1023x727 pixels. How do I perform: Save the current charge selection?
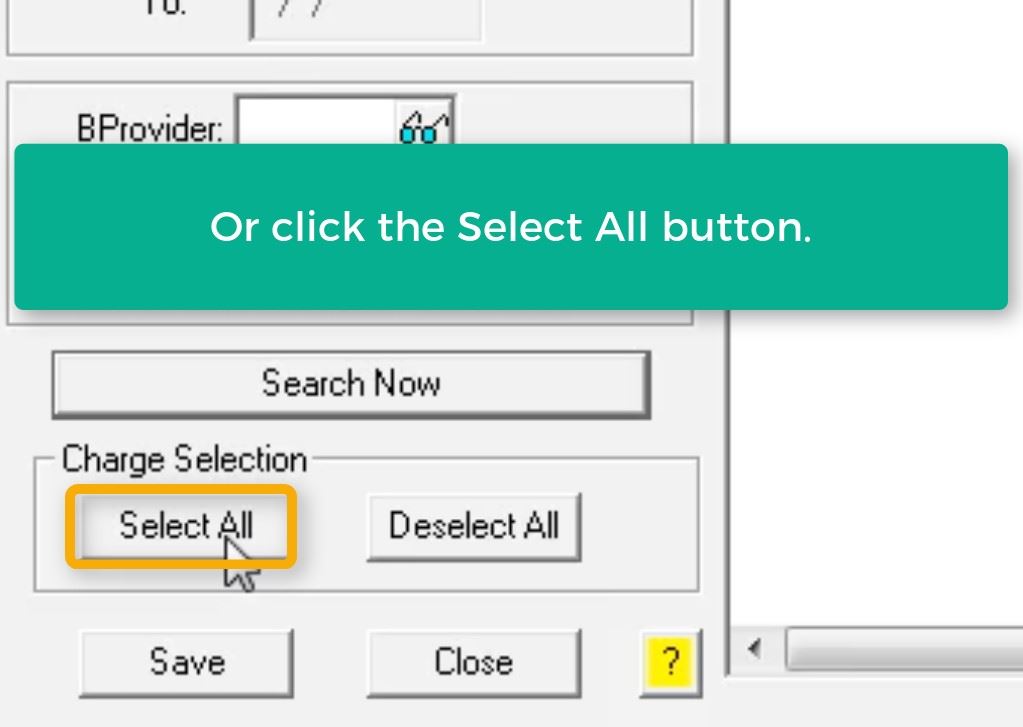(x=187, y=662)
